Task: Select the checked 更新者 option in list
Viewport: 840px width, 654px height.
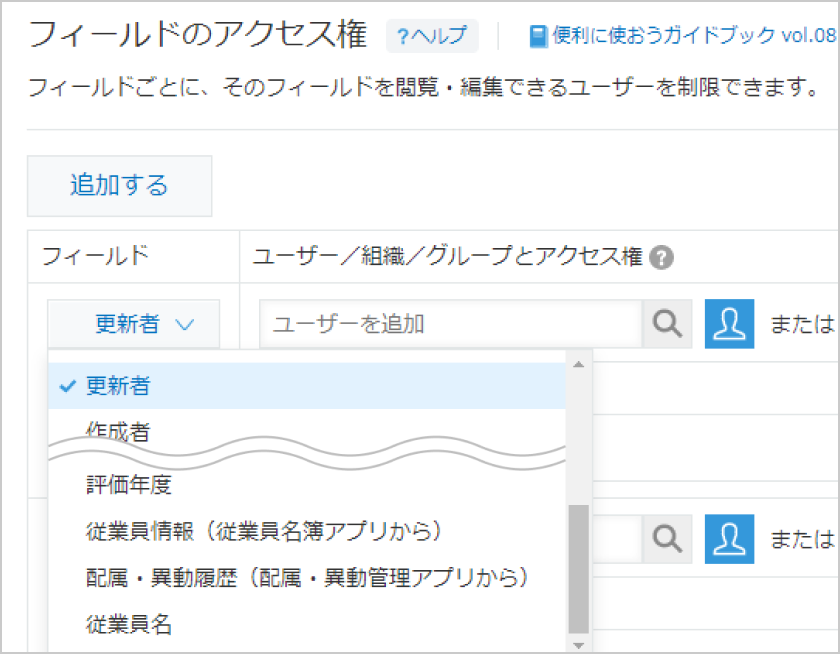Action: coord(306,386)
